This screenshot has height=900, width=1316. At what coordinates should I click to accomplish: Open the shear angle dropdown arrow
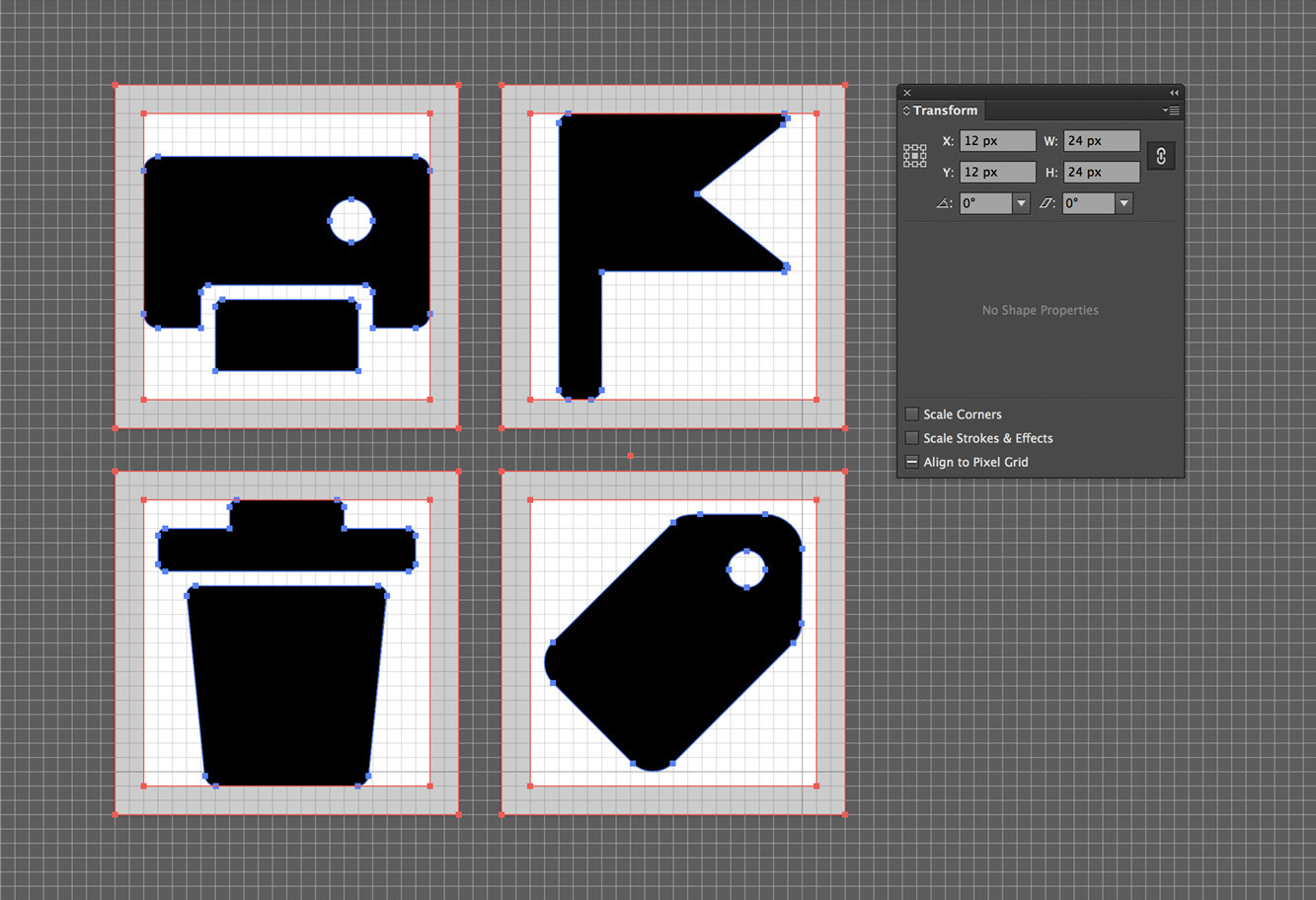point(1123,203)
